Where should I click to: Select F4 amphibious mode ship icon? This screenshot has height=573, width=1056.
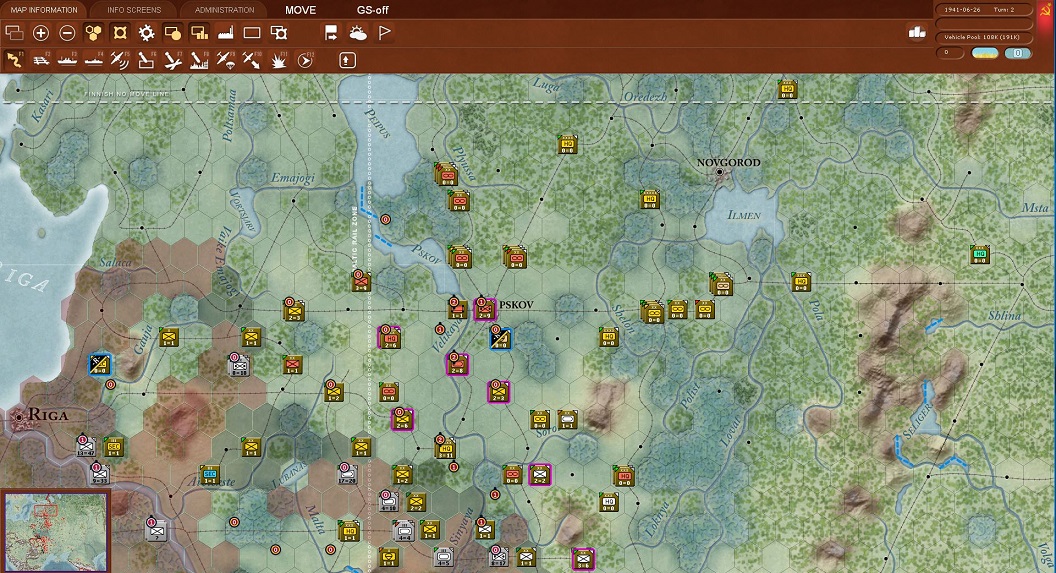tap(93, 60)
